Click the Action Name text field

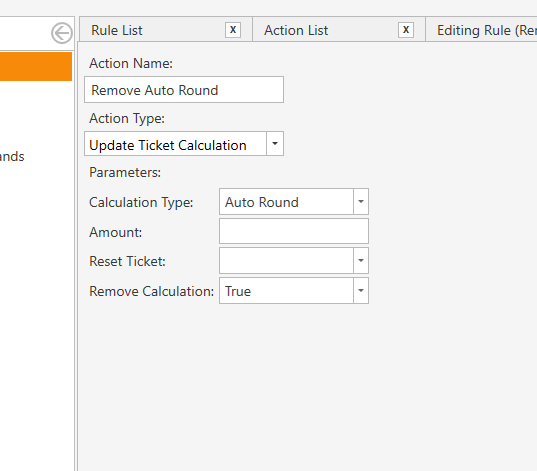(x=184, y=90)
